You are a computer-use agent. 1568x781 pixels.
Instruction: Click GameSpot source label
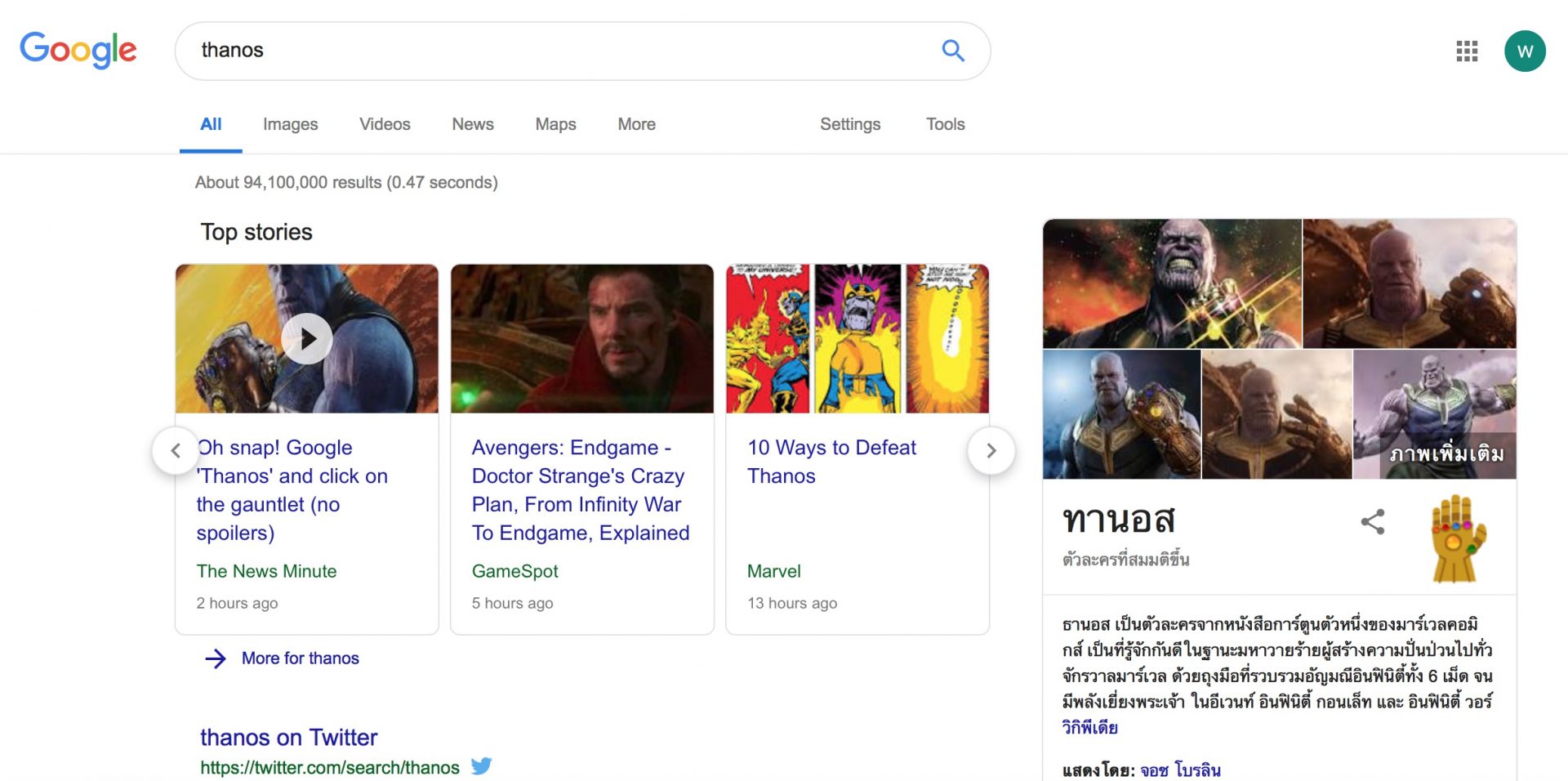tap(514, 571)
